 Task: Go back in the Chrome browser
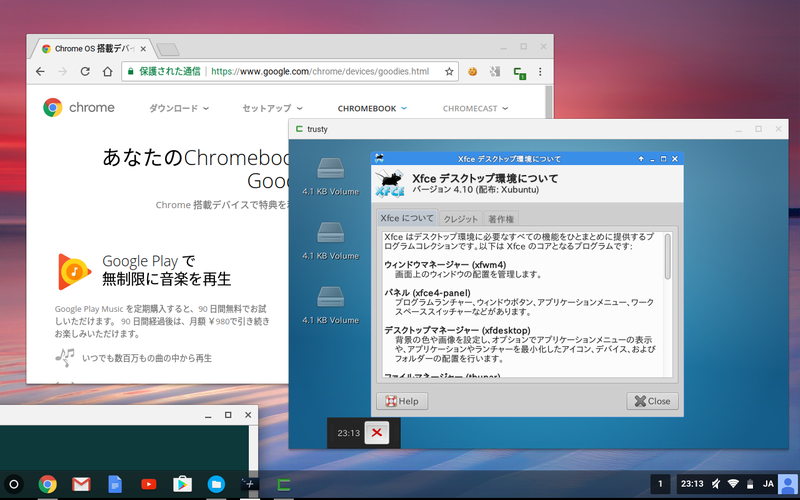(40, 71)
